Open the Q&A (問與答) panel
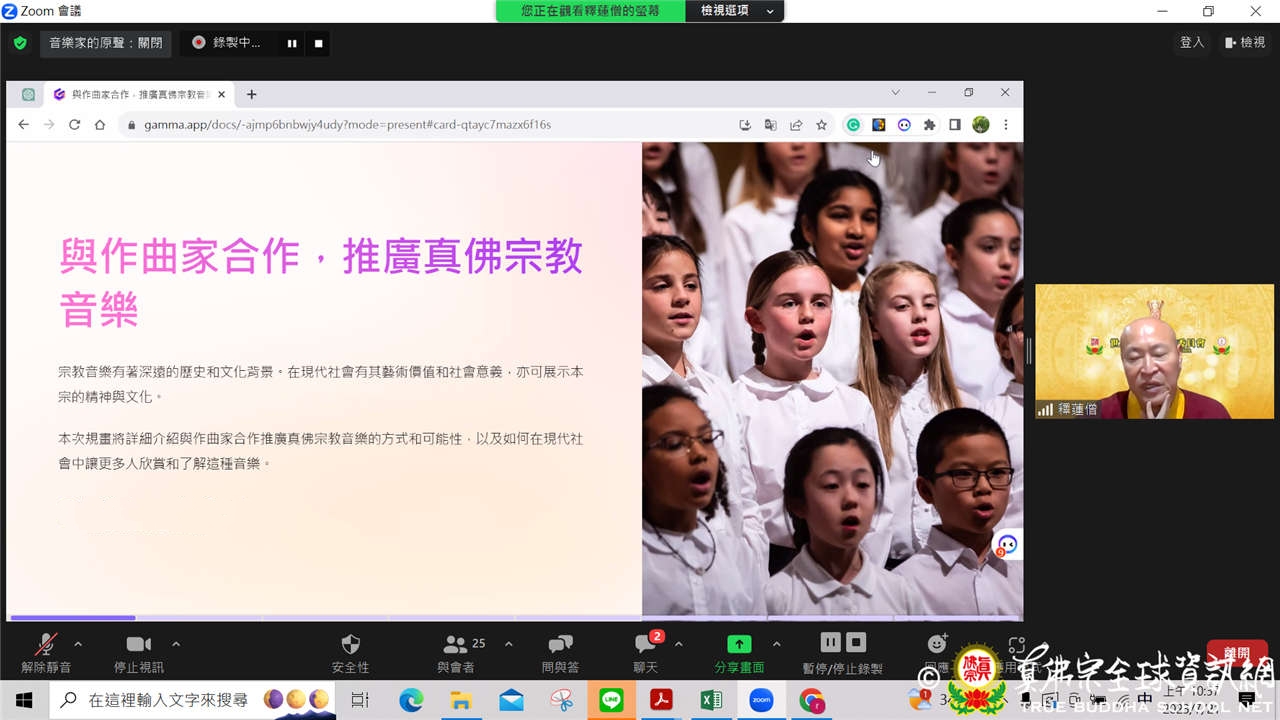 560,653
